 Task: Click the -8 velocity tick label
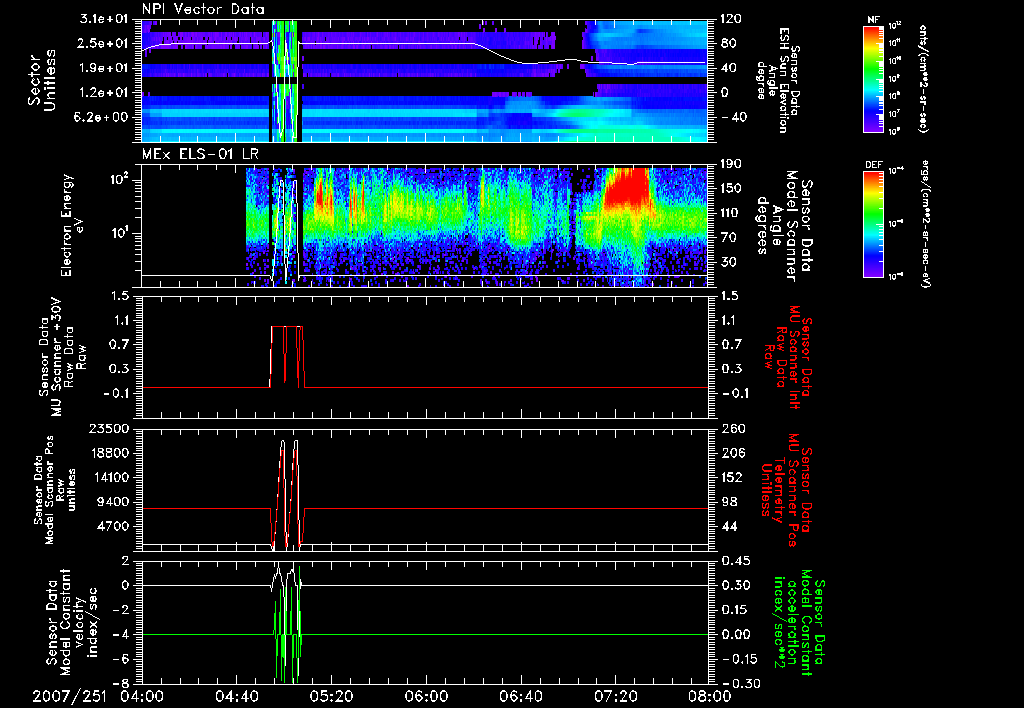[x=121, y=684]
